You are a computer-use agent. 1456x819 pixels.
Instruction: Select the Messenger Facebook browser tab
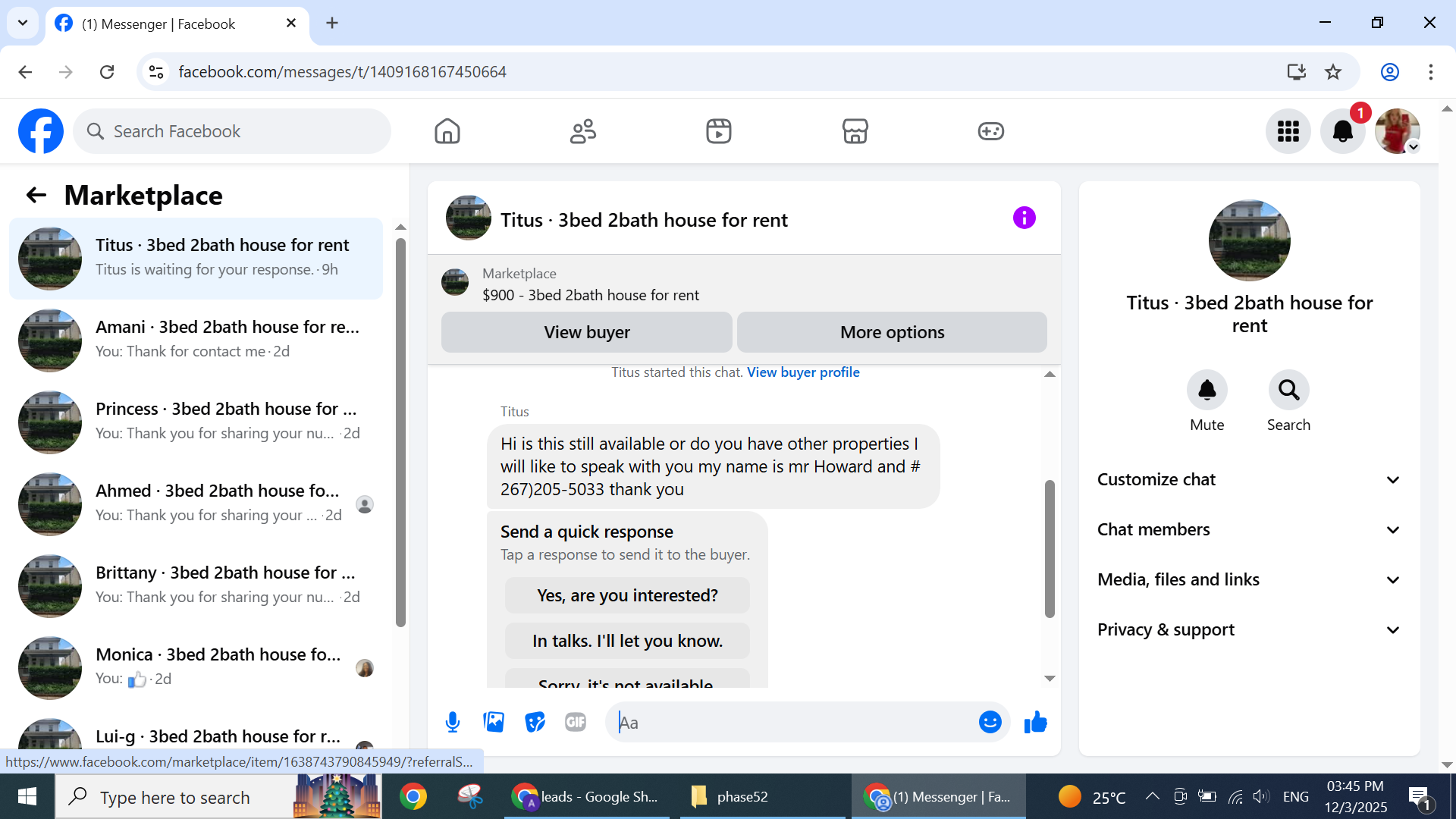pos(177,24)
